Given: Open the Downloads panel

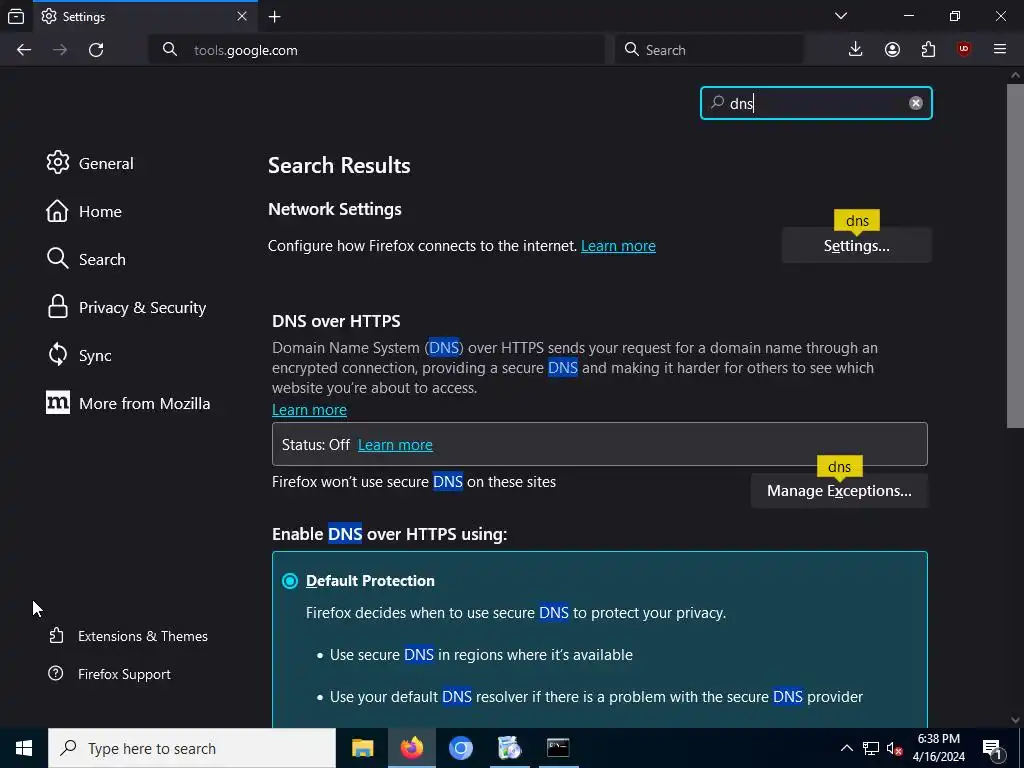Looking at the screenshot, I should pyautogui.click(x=856, y=50).
